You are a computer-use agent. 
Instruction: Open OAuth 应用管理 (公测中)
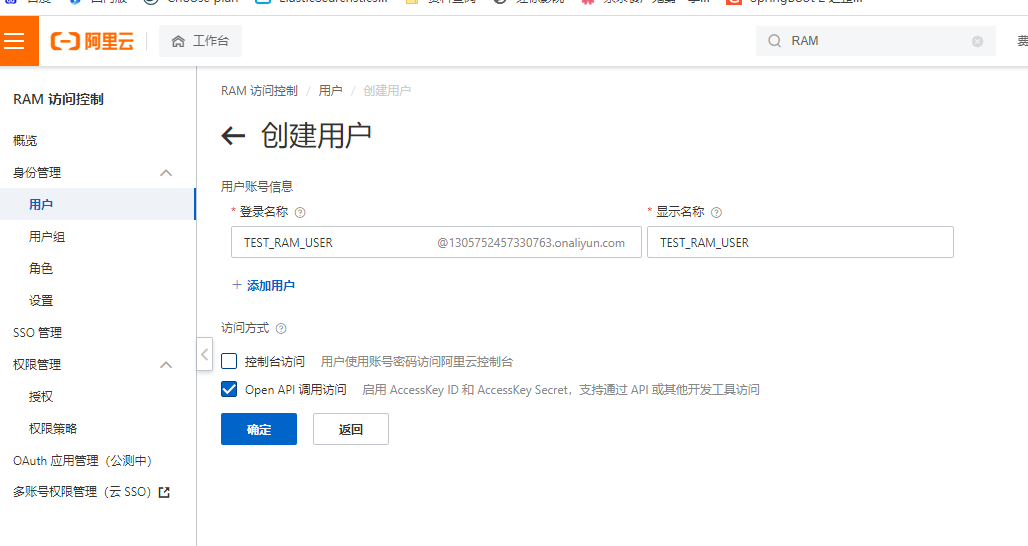(83, 461)
